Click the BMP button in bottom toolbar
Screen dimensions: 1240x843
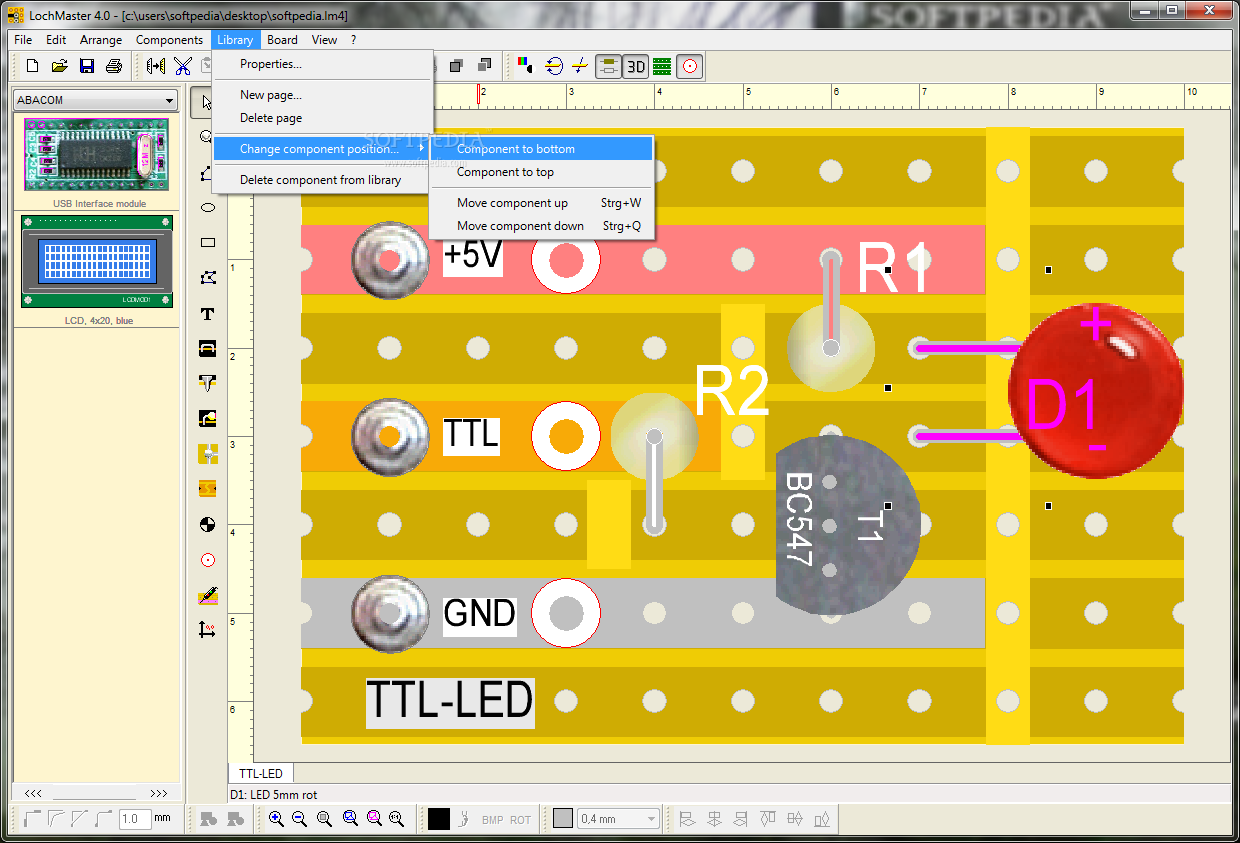pyautogui.click(x=493, y=820)
